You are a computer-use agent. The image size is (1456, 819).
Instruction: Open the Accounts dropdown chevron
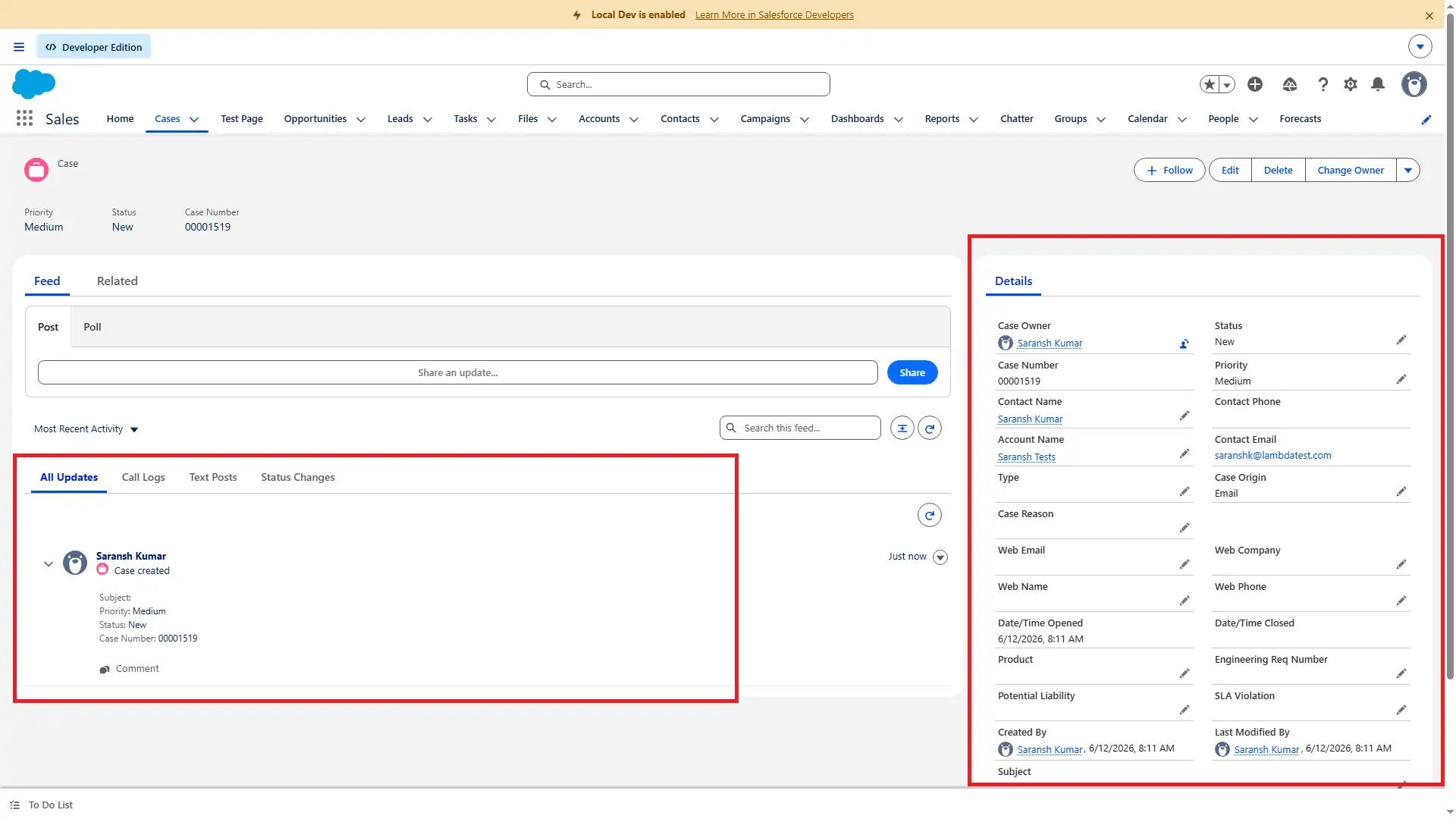point(634,120)
